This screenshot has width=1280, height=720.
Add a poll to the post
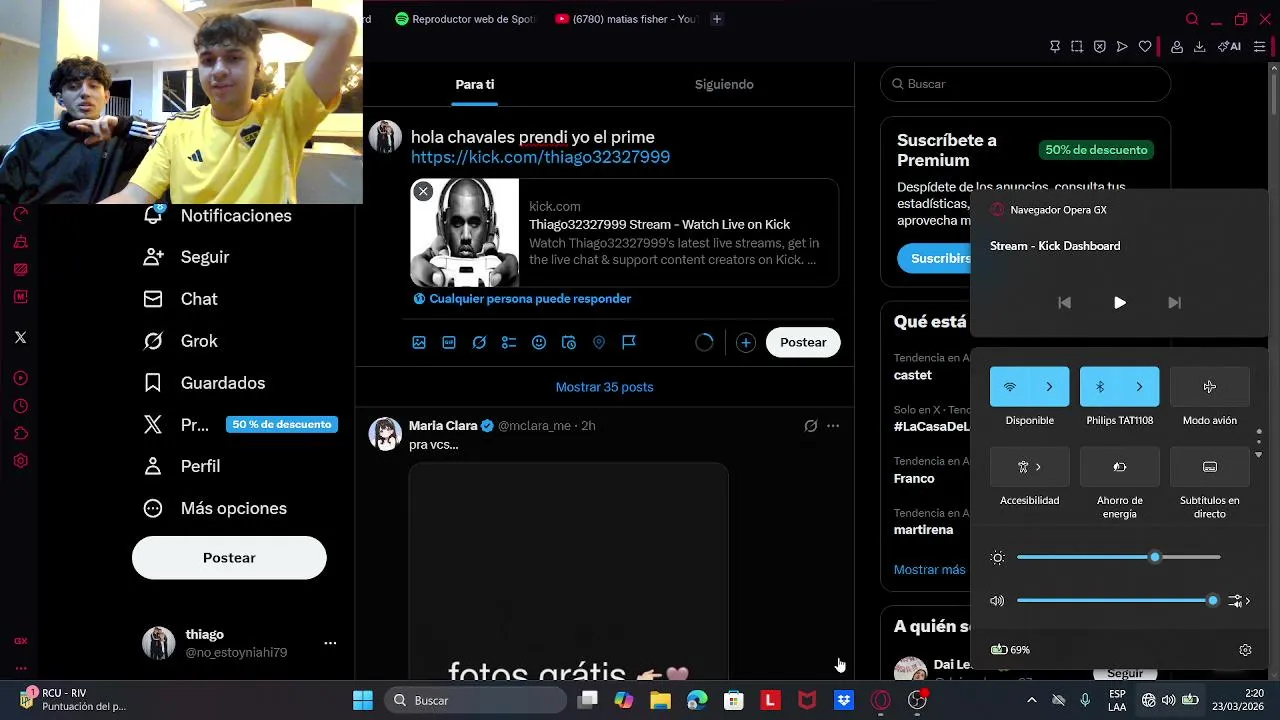(509, 342)
